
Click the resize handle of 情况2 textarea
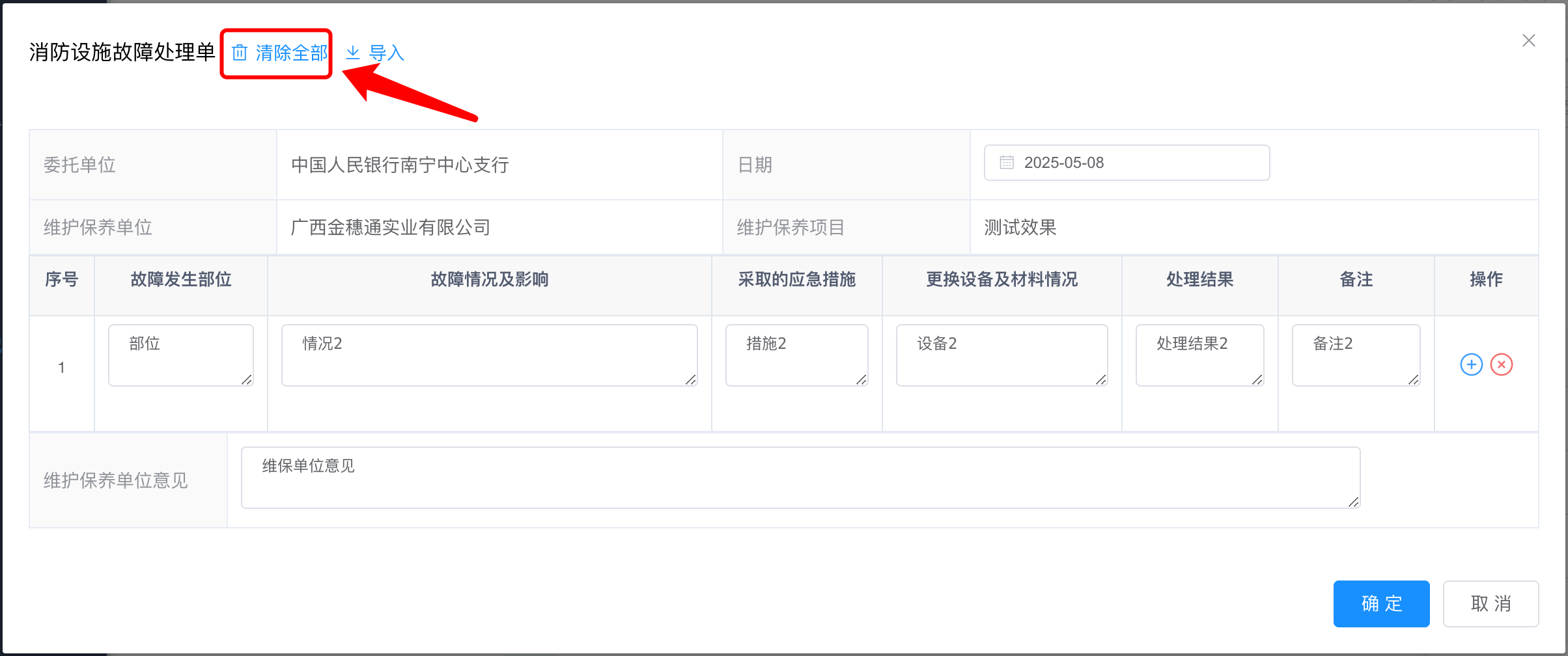(692, 380)
